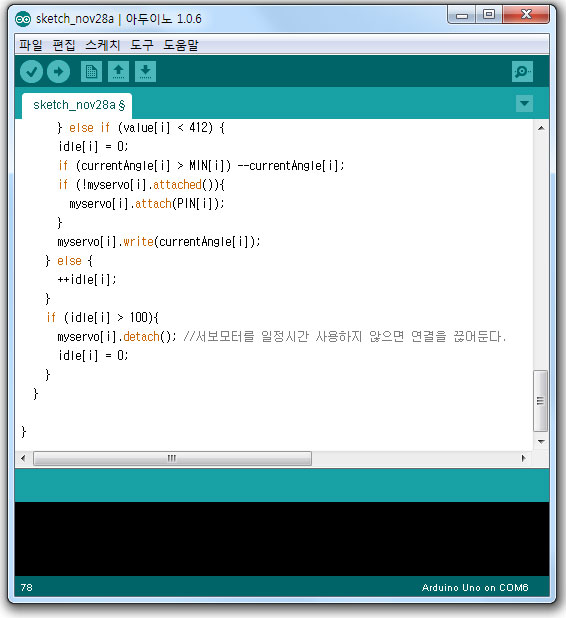This screenshot has height=618, width=566.
Task: Open the 편집 menu
Action: click(x=64, y=45)
